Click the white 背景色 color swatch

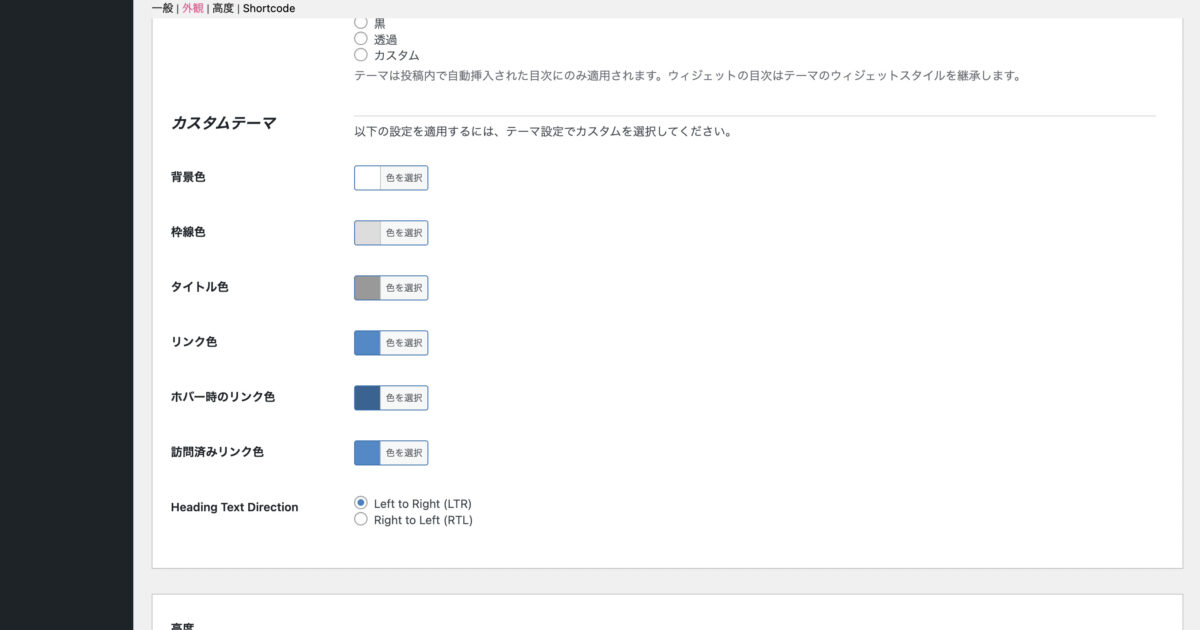[x=368, y=178]
